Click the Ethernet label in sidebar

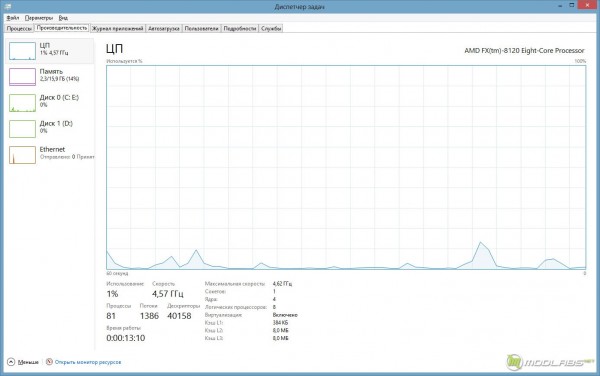tap(52, 150)
